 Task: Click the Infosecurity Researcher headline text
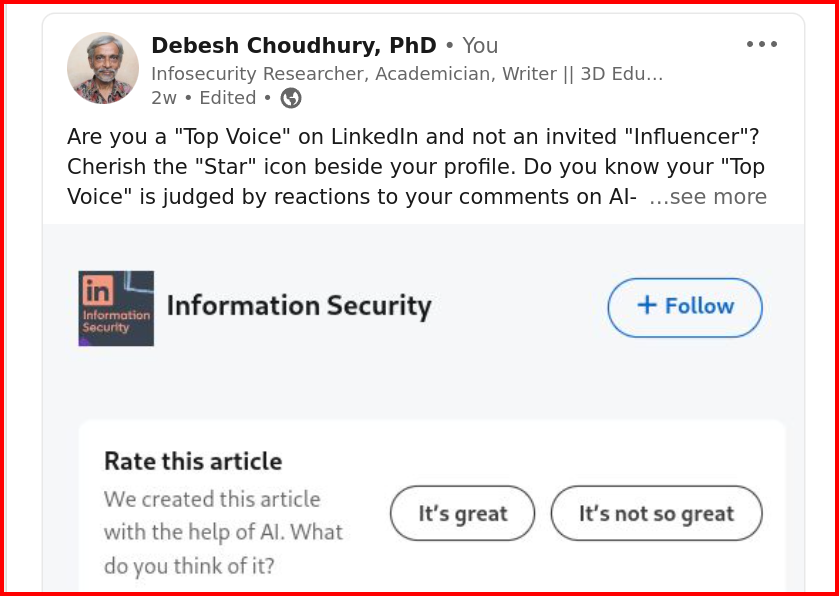pyautogui.click(x=407, y=74)
